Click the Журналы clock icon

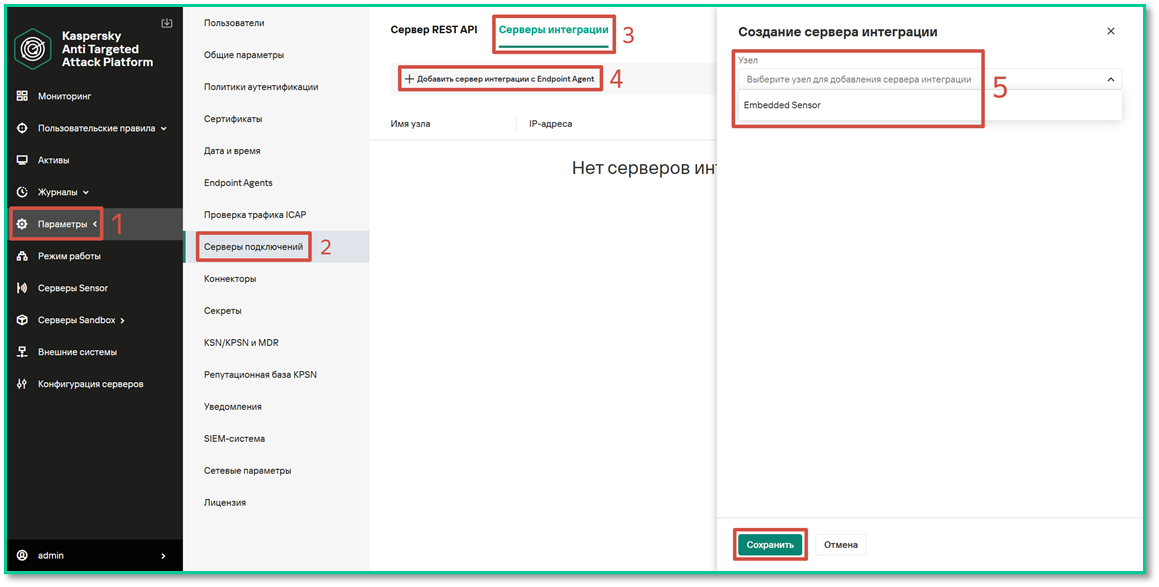coord(22,191)
